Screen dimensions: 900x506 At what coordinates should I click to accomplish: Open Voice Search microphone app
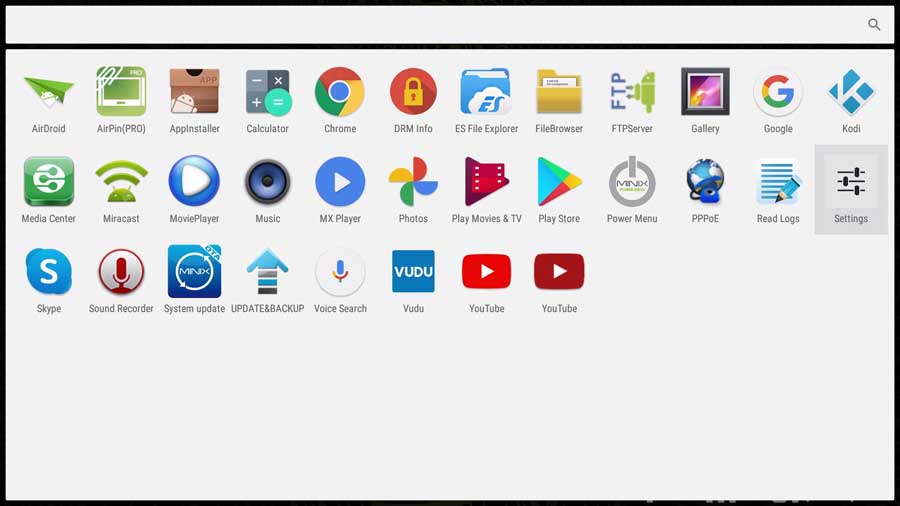pos(340,271)
